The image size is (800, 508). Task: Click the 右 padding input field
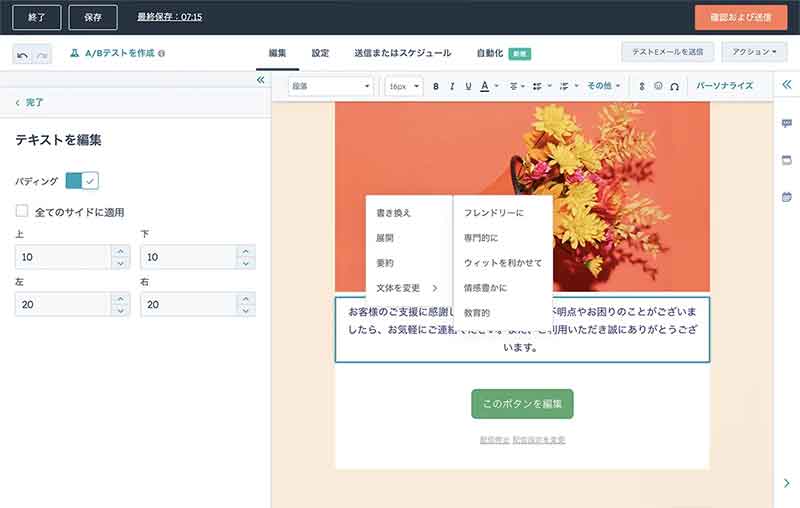[x=189, y=304]
